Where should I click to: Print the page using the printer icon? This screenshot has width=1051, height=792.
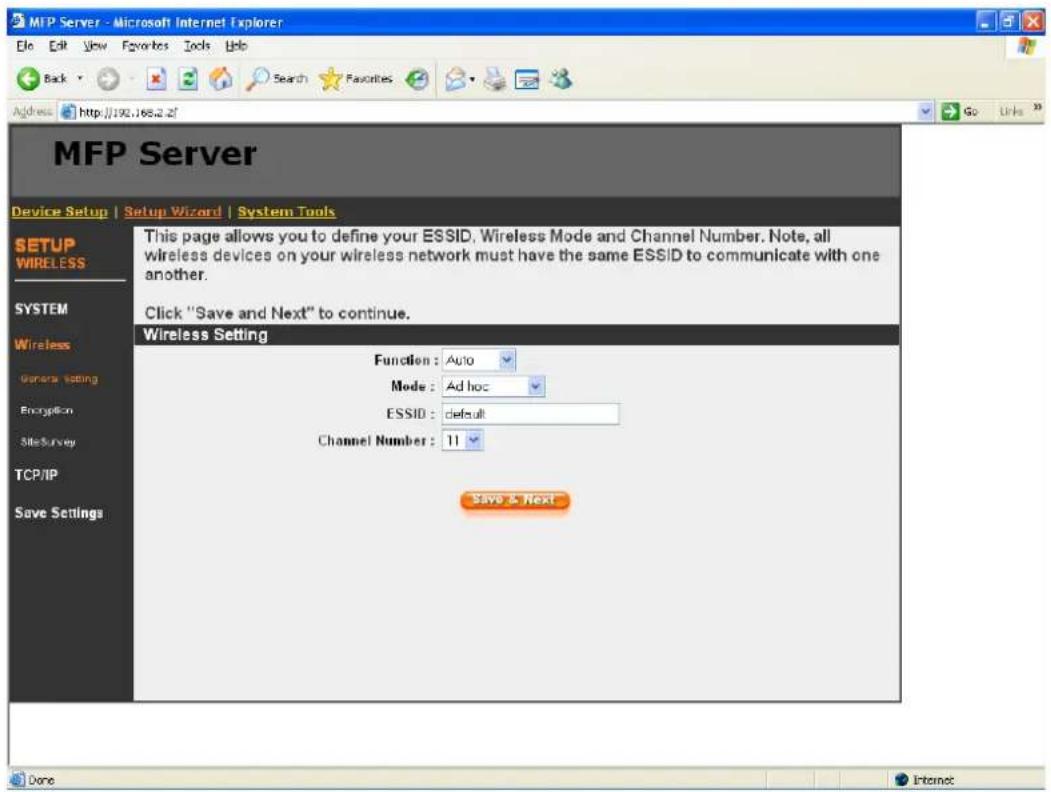(495, 79)
